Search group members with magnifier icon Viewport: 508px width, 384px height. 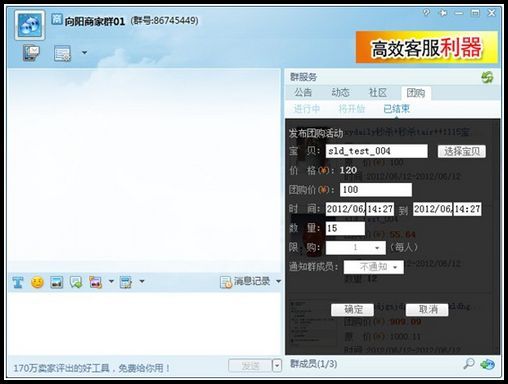pyautogui.click(x=469, y=364)
